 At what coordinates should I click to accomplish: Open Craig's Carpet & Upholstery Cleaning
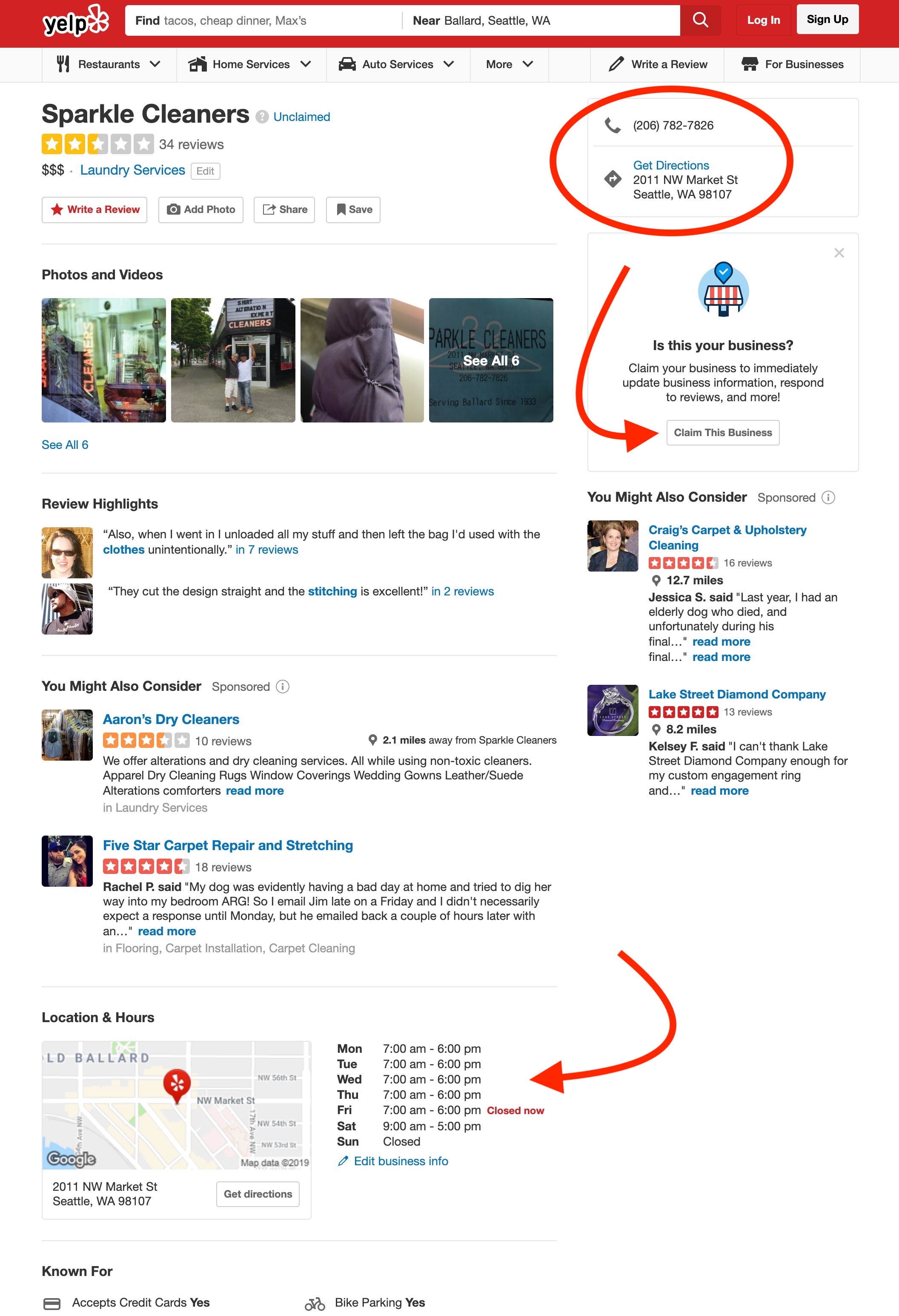727,537
